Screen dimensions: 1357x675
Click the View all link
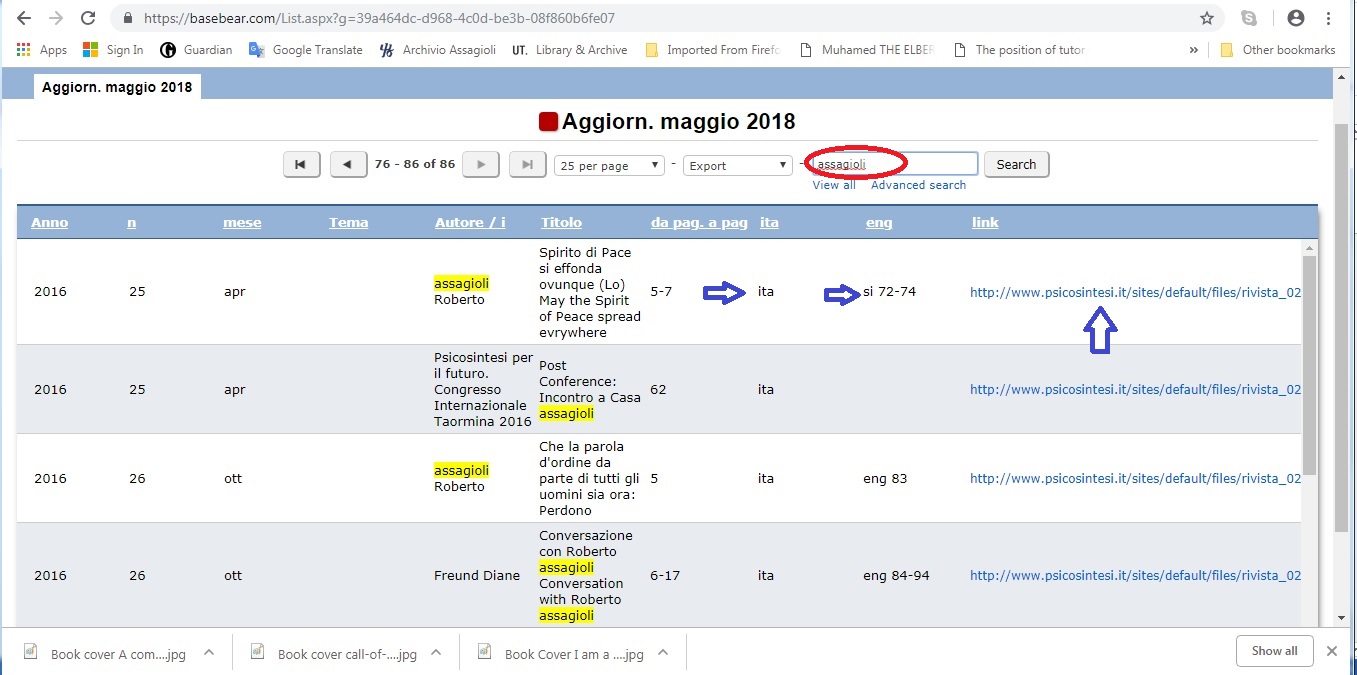point(833,185)
